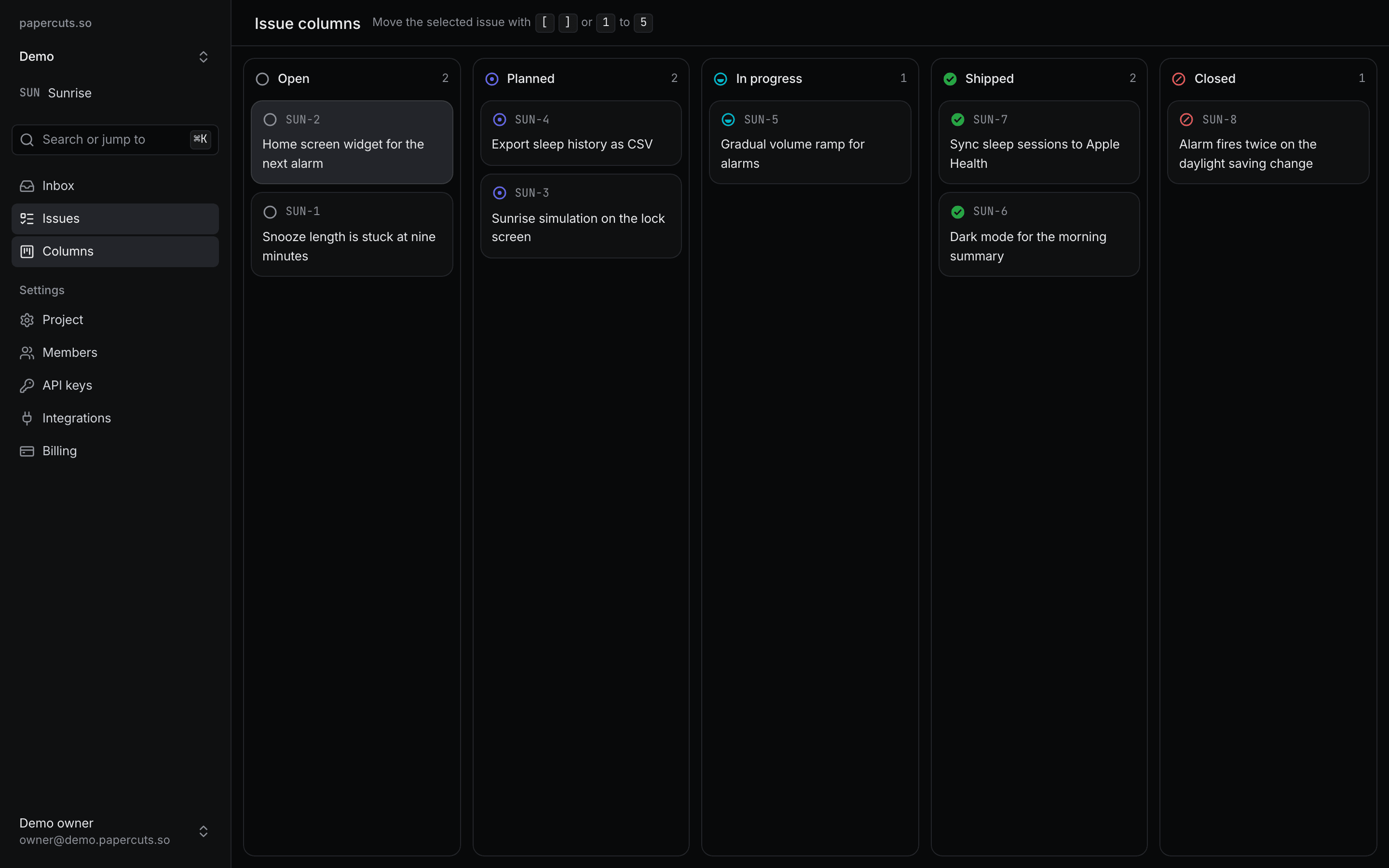Focus the Search or jump to field
This screenshot has width=1389, height=868.
click(115, 139)
